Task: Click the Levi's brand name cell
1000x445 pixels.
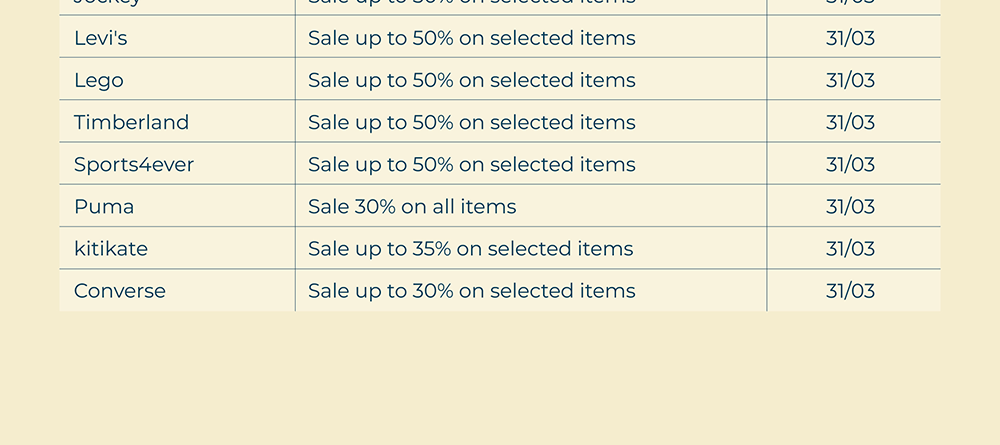Action: coord(100,38)
